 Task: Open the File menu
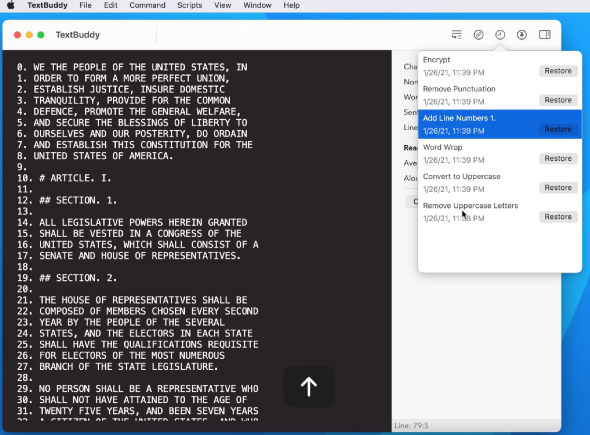tap(85, 5)
